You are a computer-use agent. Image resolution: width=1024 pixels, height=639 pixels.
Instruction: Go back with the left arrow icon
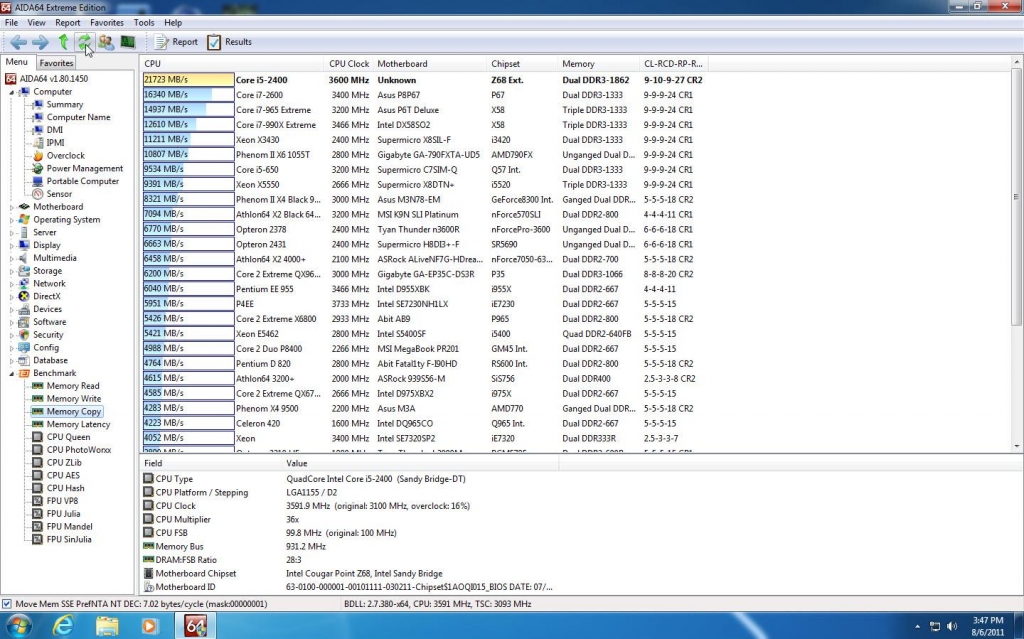coord(18,42)
